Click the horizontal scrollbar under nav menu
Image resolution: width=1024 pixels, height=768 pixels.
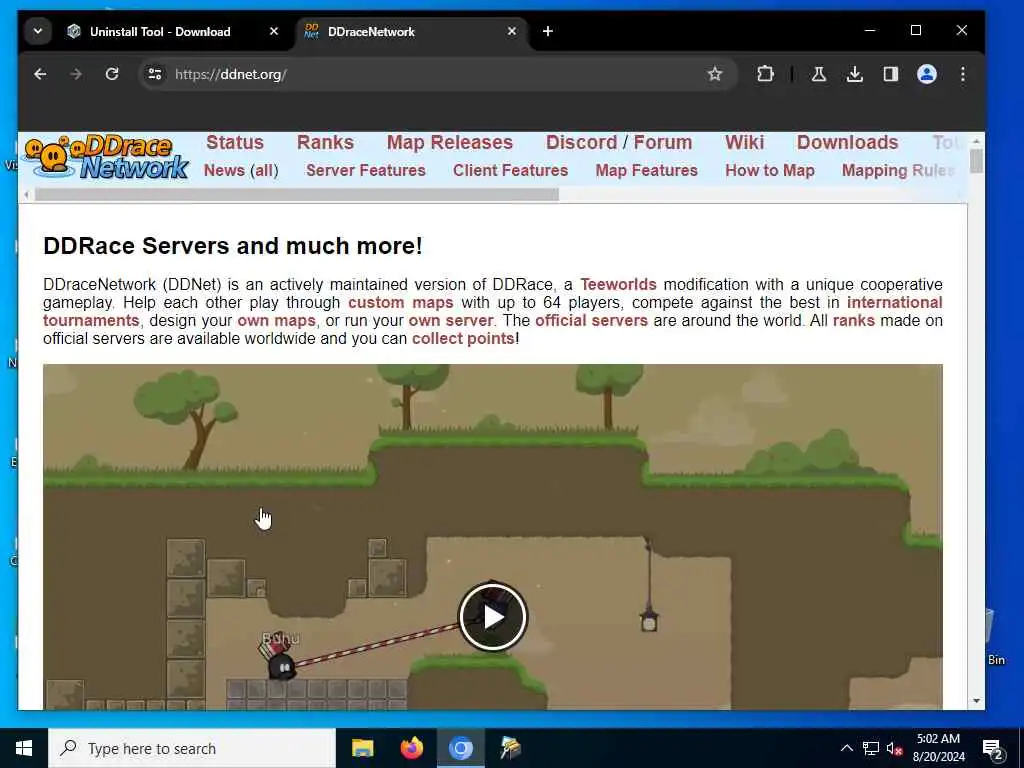coord(297,195)
